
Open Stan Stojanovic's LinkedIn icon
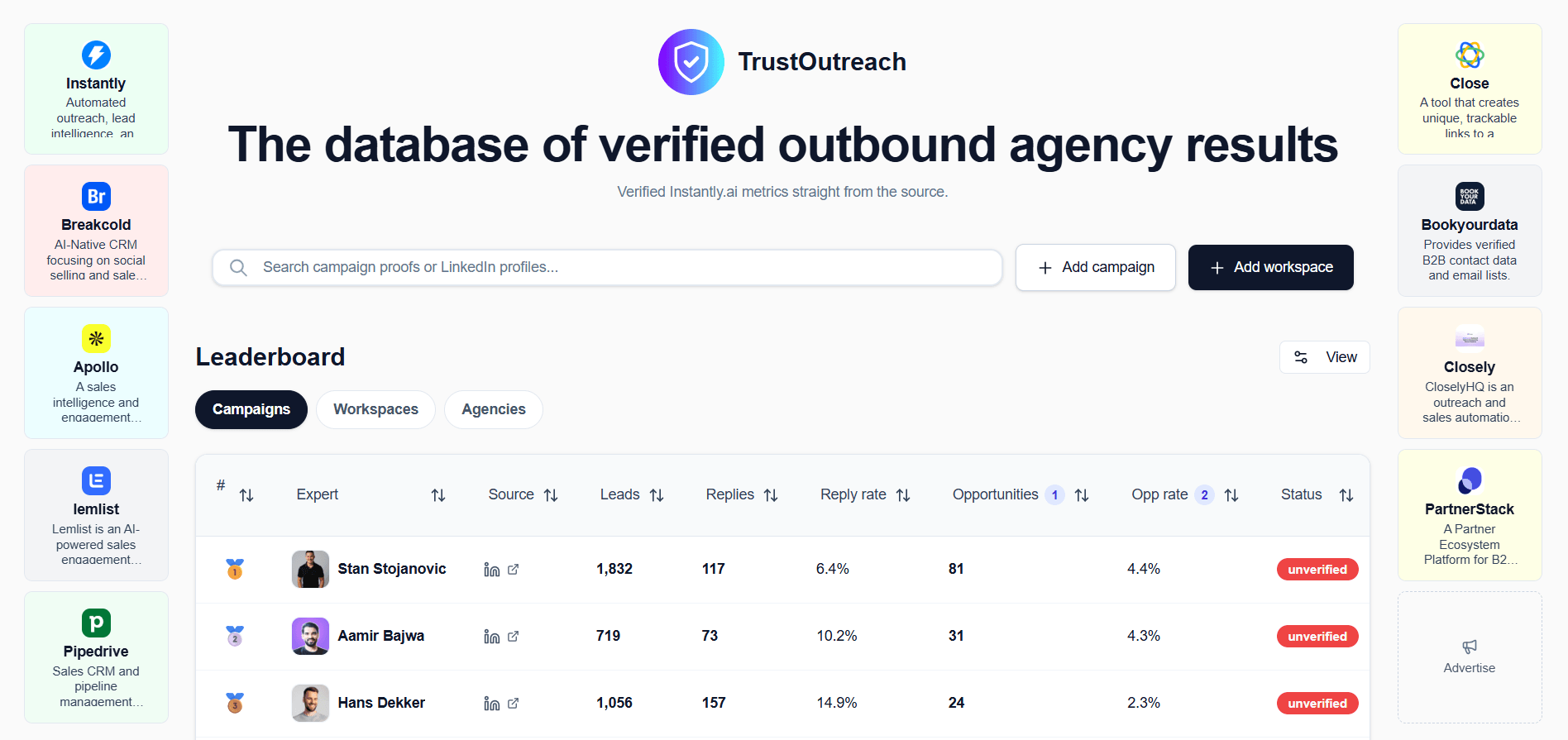pyautogui.click(x=492, y=570)
